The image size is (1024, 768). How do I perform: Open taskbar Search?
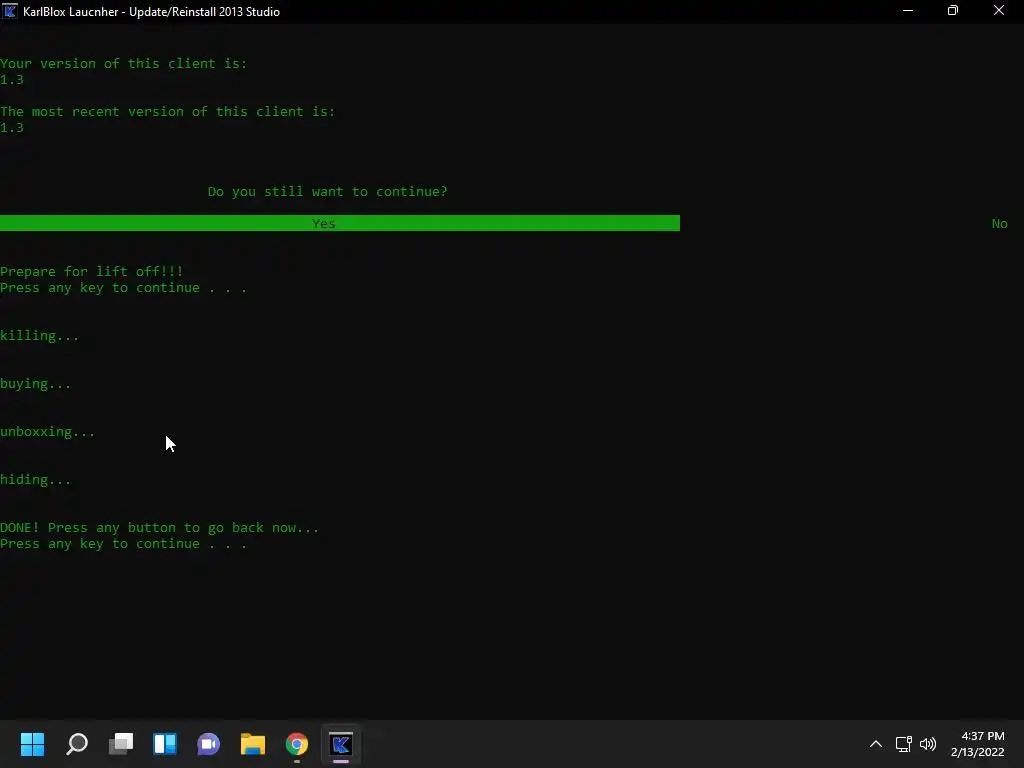(x=77, y=744)
